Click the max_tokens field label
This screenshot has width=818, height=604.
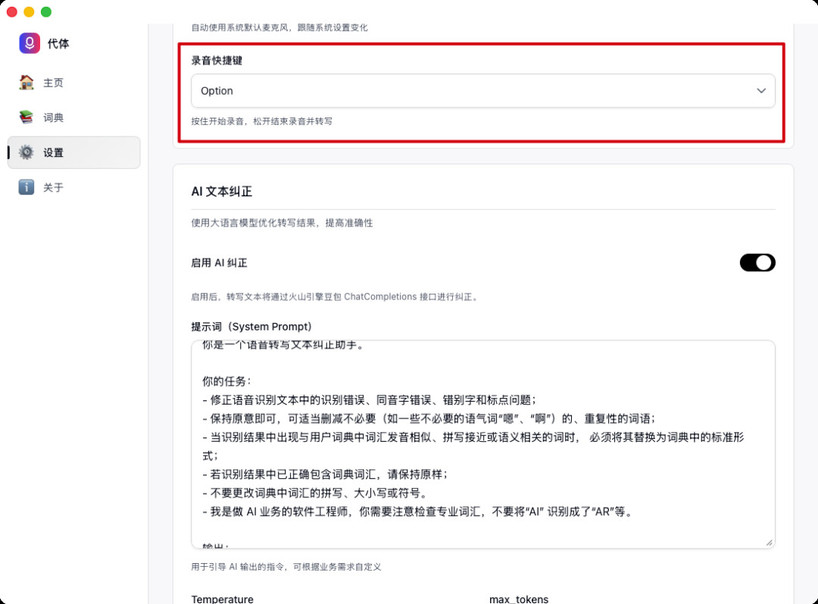tap(519, 599)
